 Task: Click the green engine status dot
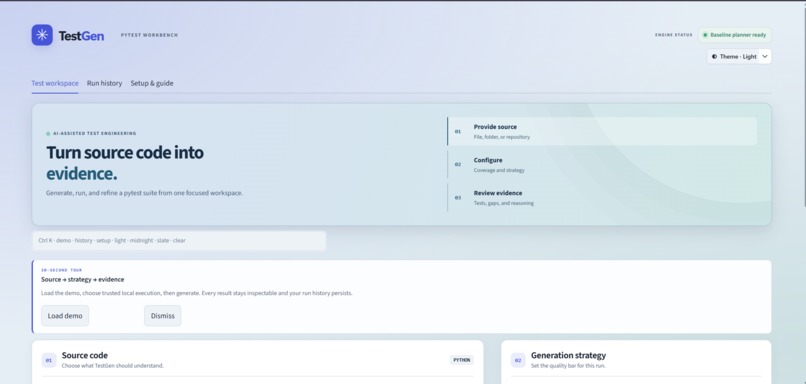[705, 35]
